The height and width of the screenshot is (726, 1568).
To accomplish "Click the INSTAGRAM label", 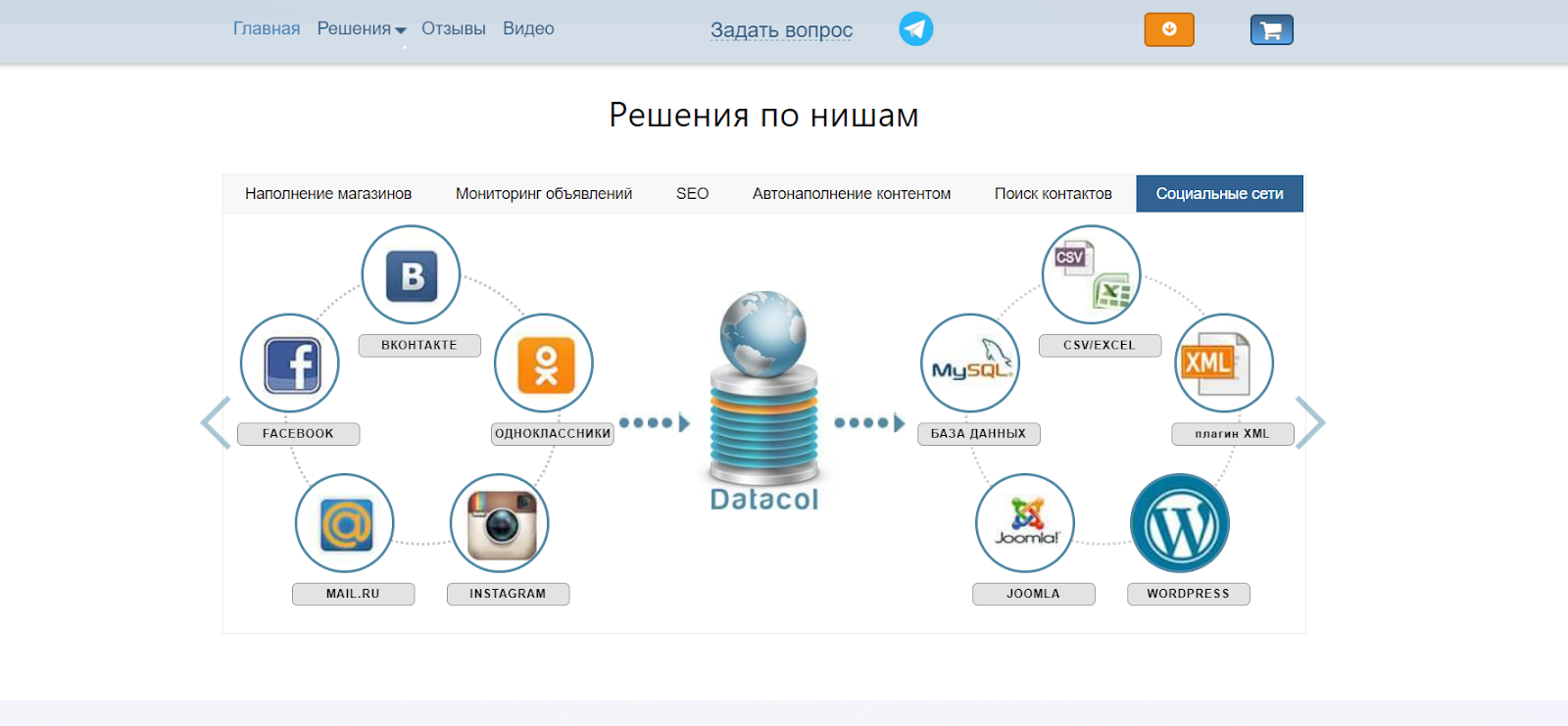I will pyautogui.click(x=509, y=594).
